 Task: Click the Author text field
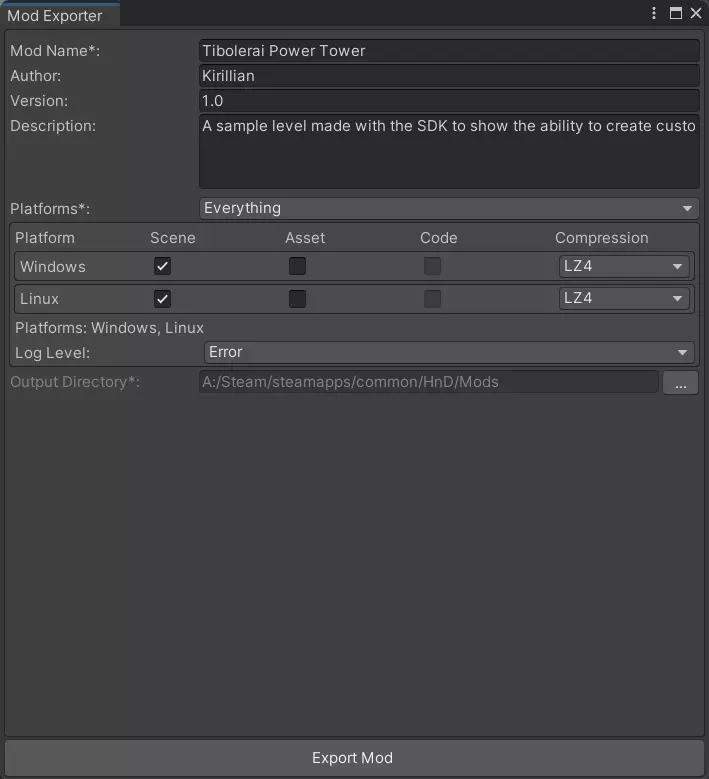click(x=448, y=76)
